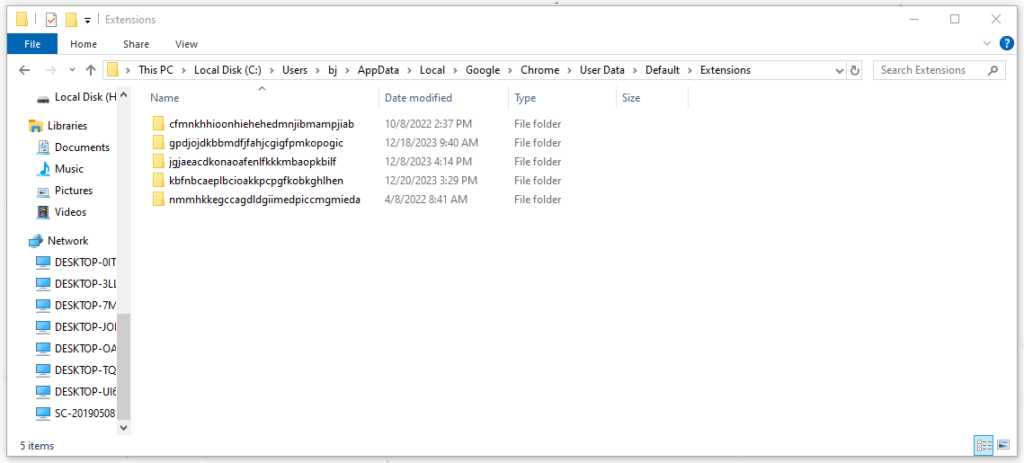
Task: Click the User Data breadcrumb segment
Action: [602, 70]
